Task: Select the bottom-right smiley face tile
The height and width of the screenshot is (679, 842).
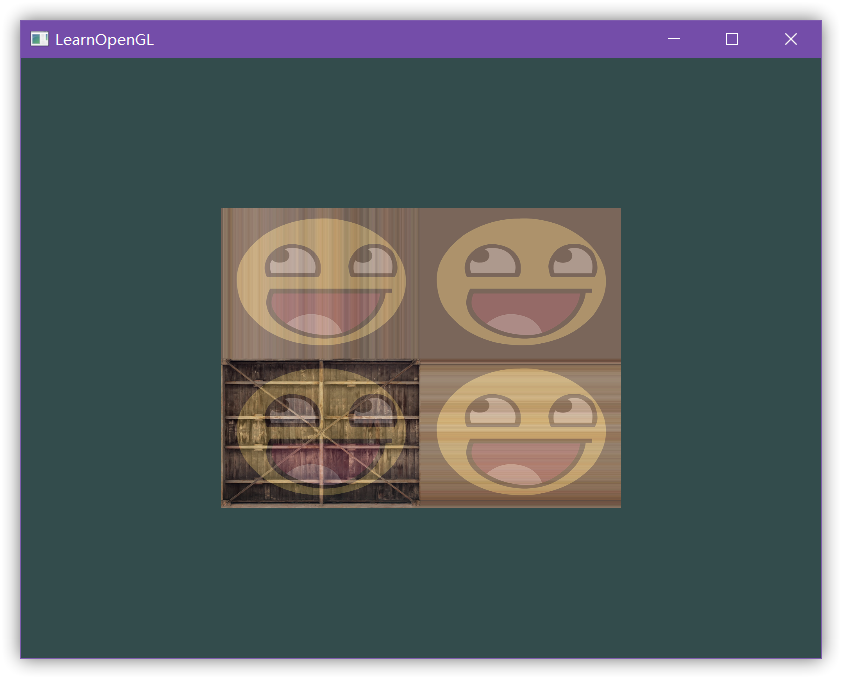Action: coord(521,433)
